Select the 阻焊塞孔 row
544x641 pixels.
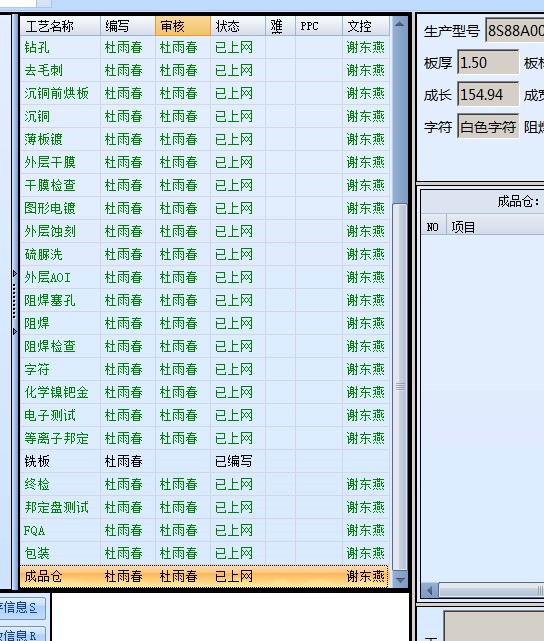coord(205,300)
